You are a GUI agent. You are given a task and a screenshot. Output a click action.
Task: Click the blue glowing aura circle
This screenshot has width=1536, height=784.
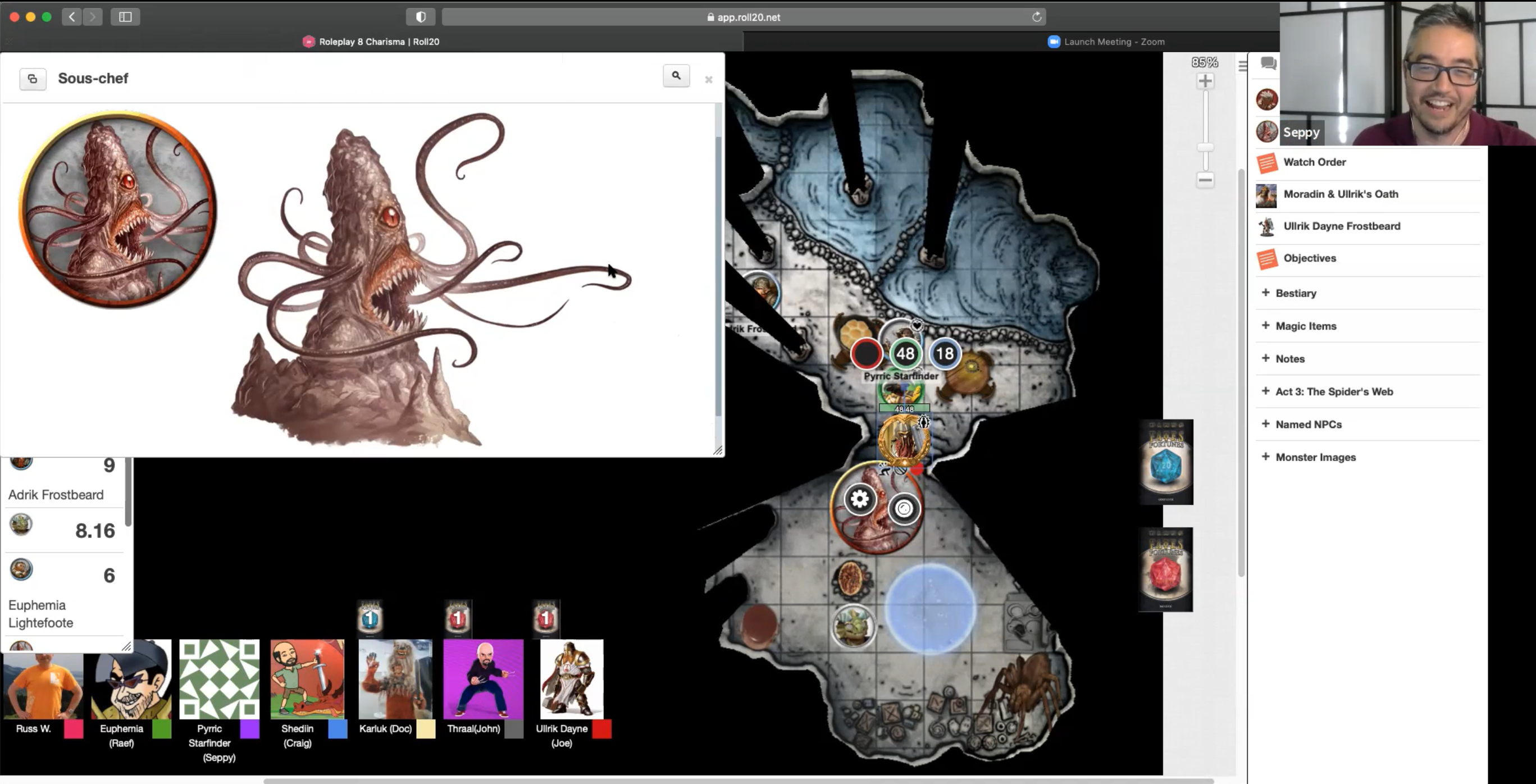click(930, 609)
